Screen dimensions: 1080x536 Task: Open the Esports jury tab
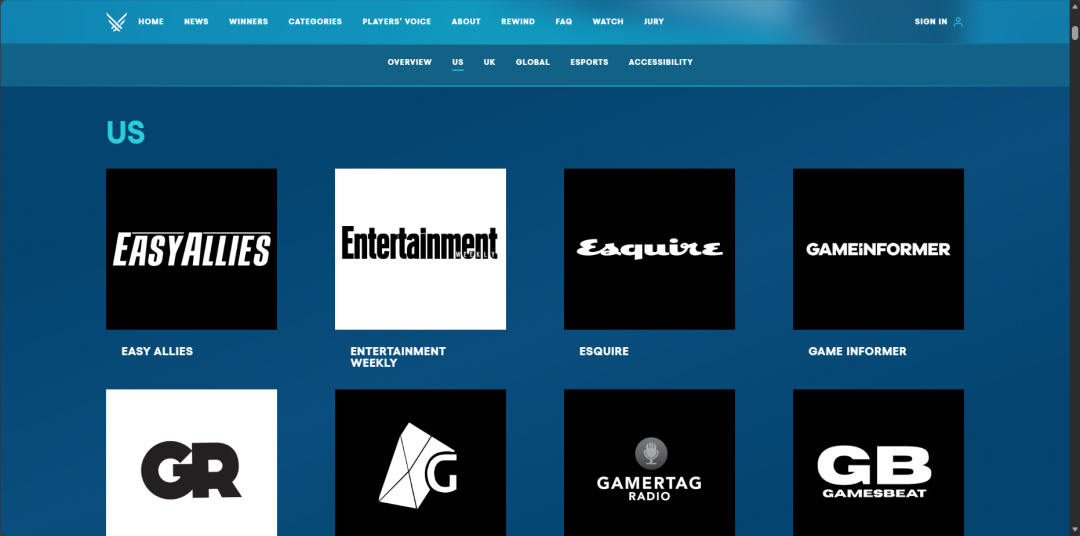click(x=589, y=62)
